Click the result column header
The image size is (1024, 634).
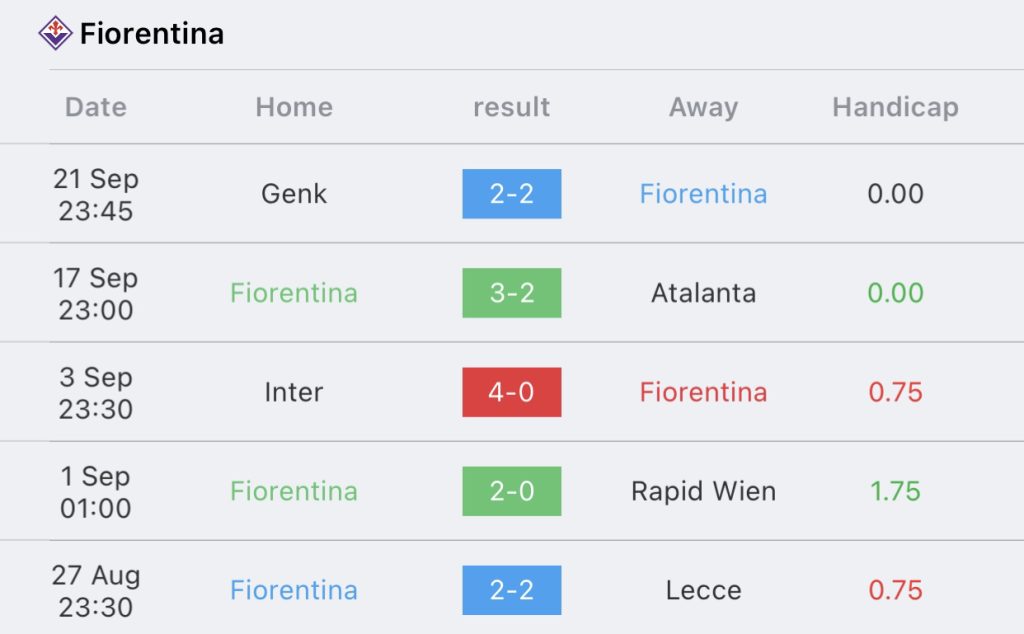511,107
